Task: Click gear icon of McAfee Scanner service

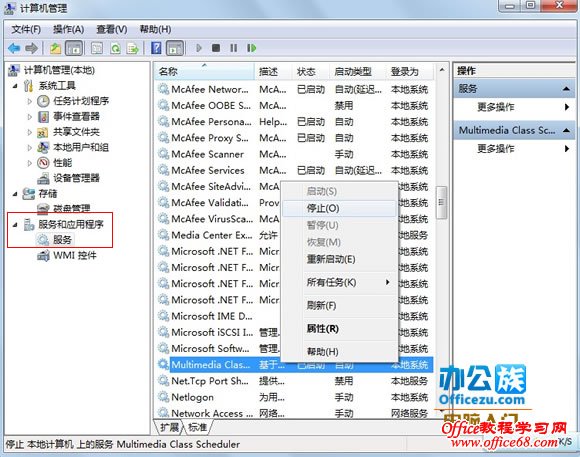Action: [163, 154]
